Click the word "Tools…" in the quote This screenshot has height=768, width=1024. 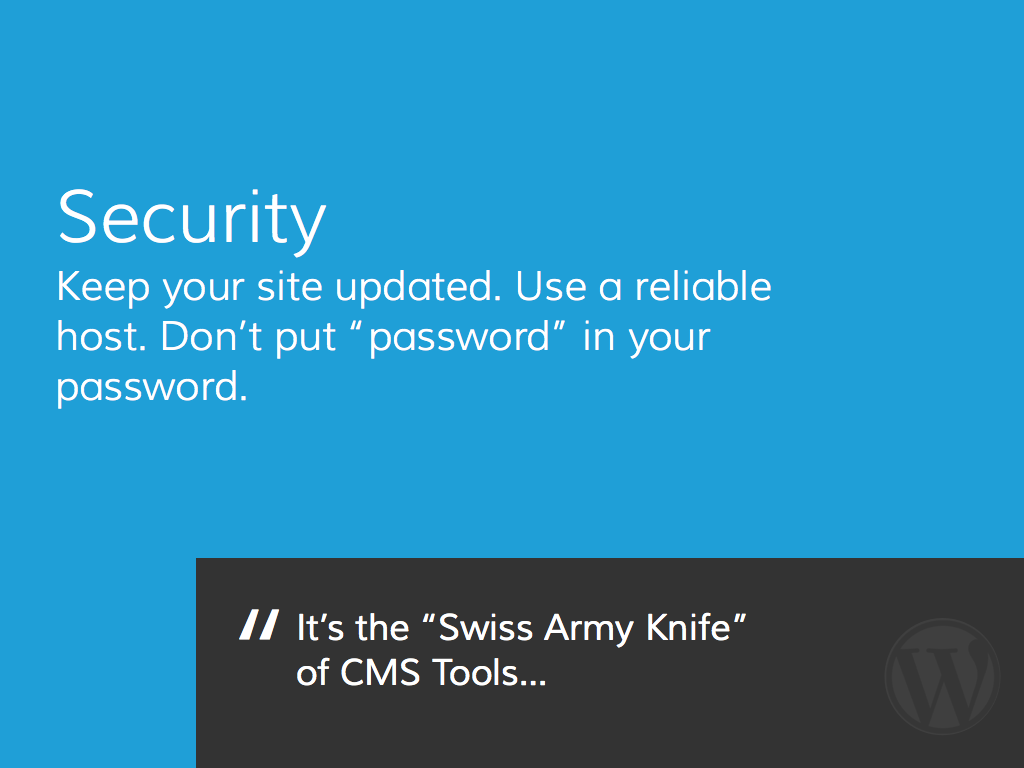pyautogui.click(x=489, y=673)
